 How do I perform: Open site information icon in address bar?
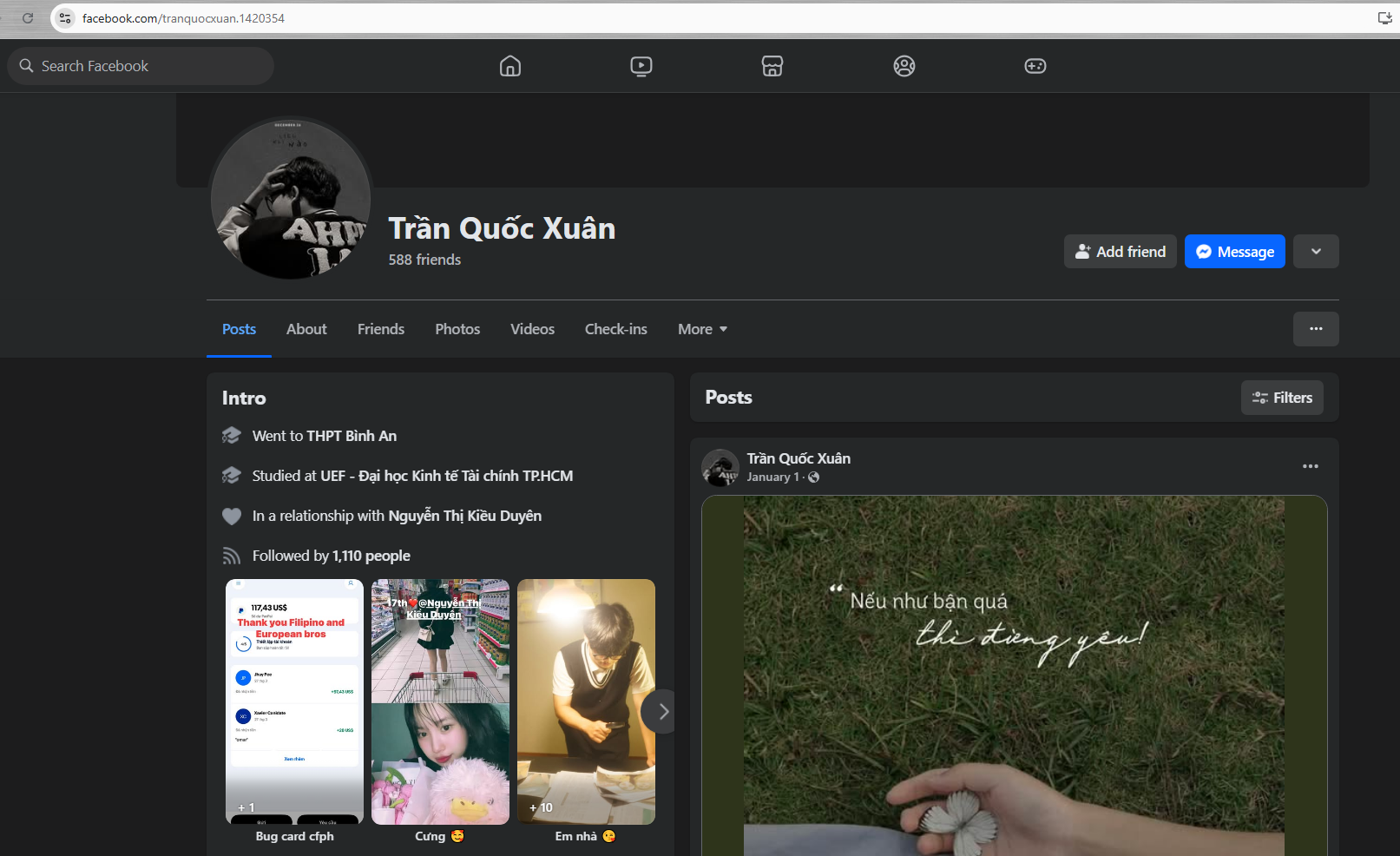(x=65, y=18)
